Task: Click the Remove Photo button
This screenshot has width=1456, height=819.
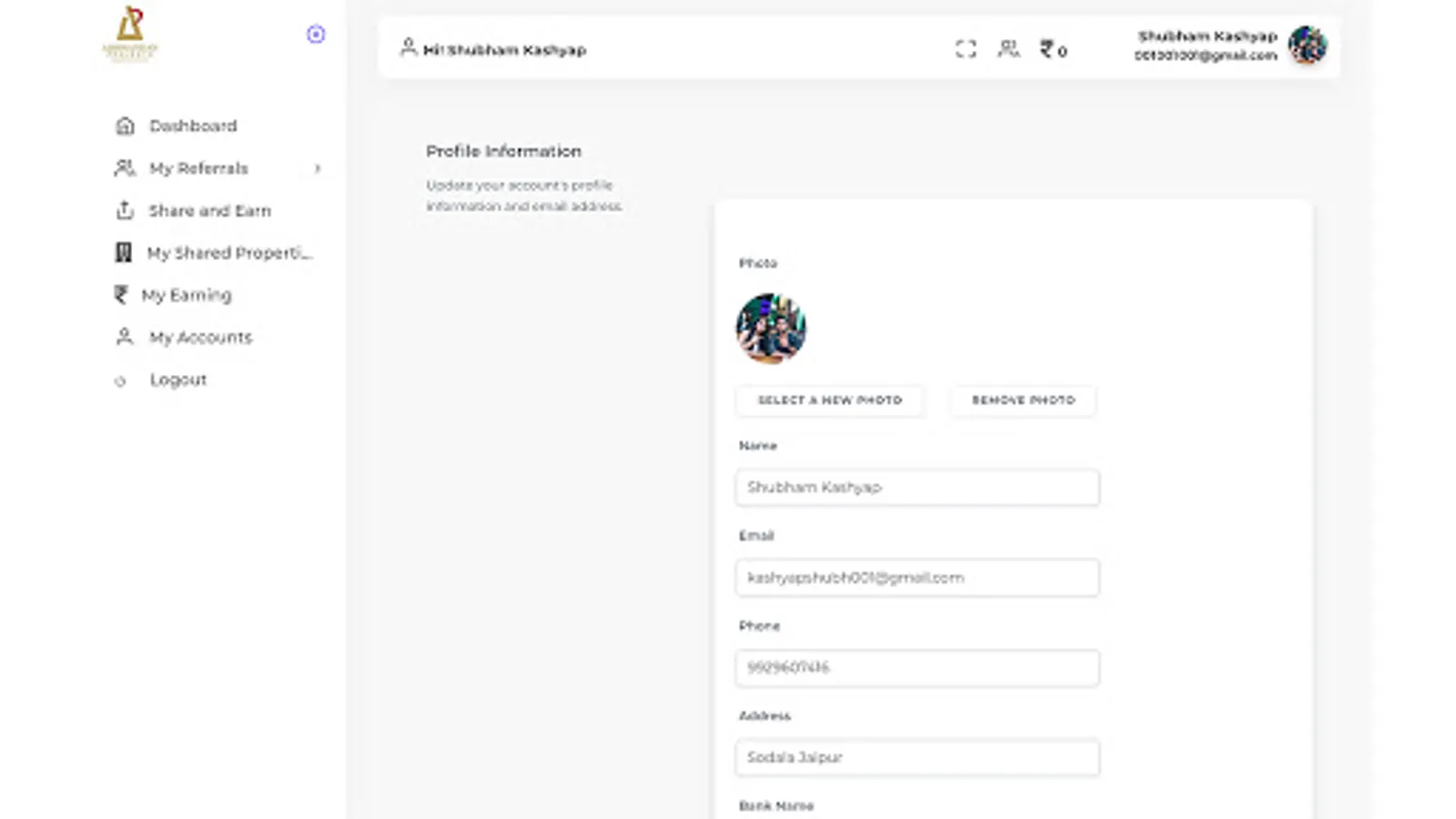Action: pyautogui.click(x=1023, y=400)
